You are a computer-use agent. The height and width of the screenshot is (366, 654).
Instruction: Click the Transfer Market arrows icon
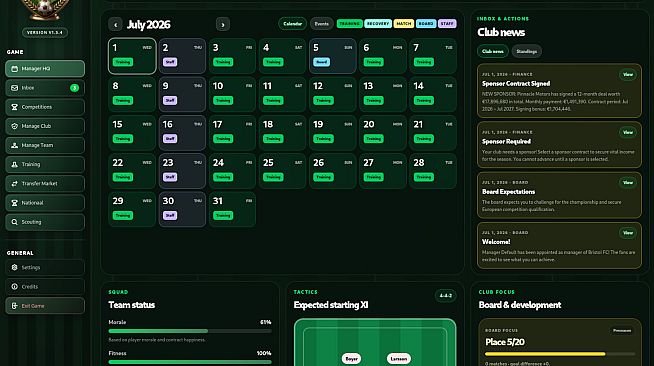[15, 184]
